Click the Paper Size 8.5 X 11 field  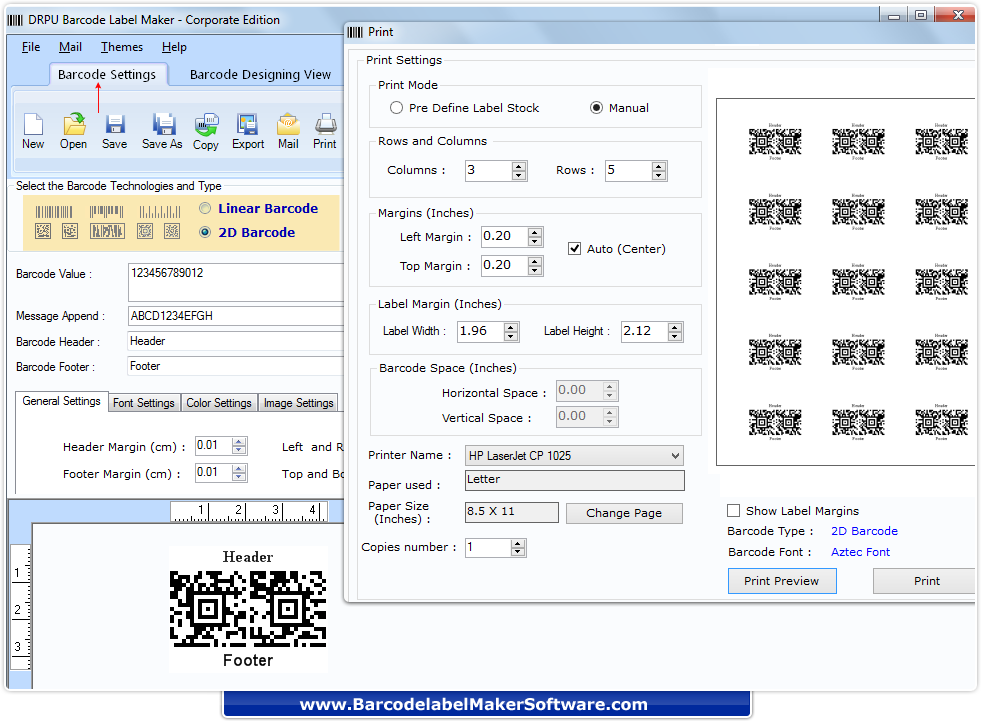[x=512, y=512]
